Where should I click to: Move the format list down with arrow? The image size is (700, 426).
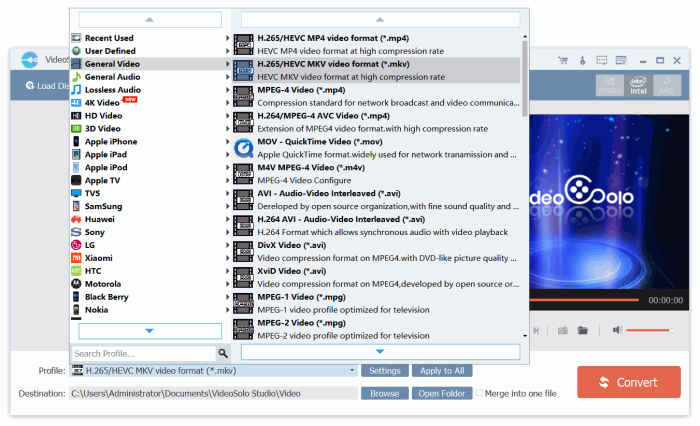tap(380, 352)
